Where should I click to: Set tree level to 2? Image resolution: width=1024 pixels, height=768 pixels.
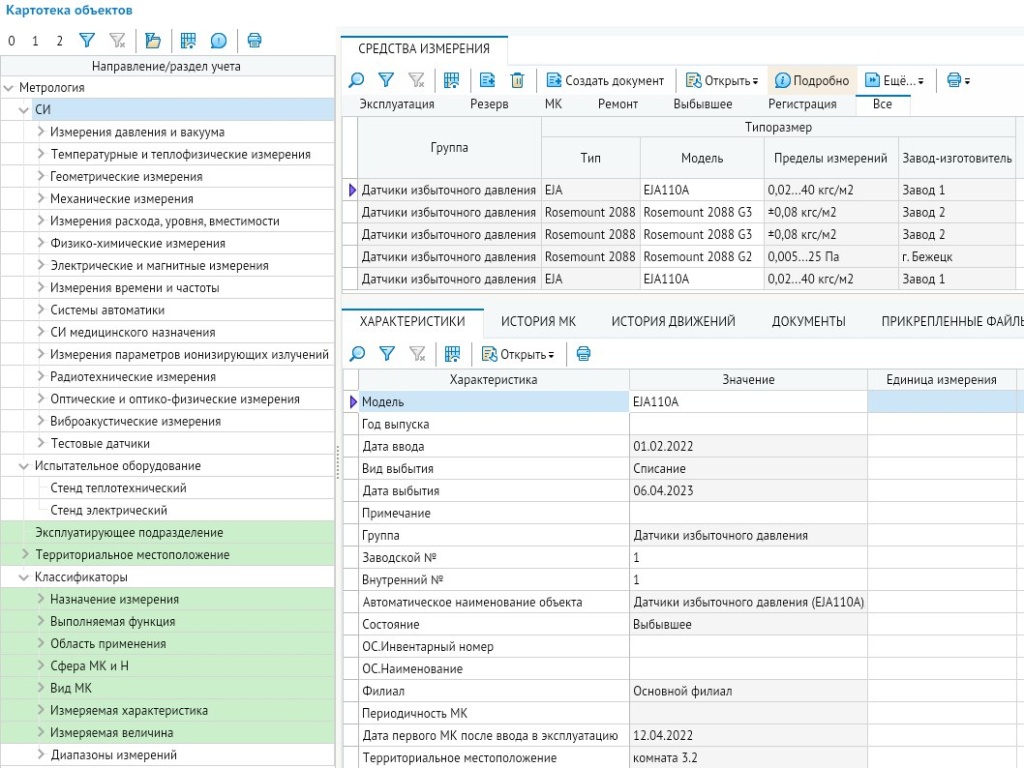pyautogui.click(x=59, y=41)
